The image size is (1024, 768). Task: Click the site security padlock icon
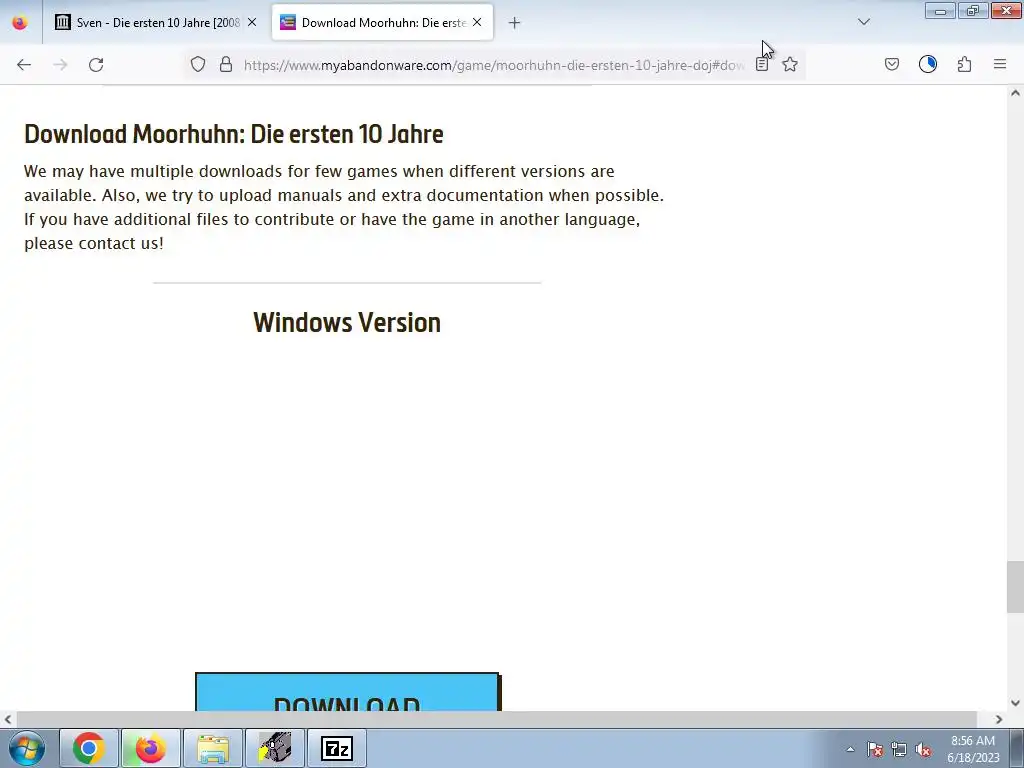[226, 64]
